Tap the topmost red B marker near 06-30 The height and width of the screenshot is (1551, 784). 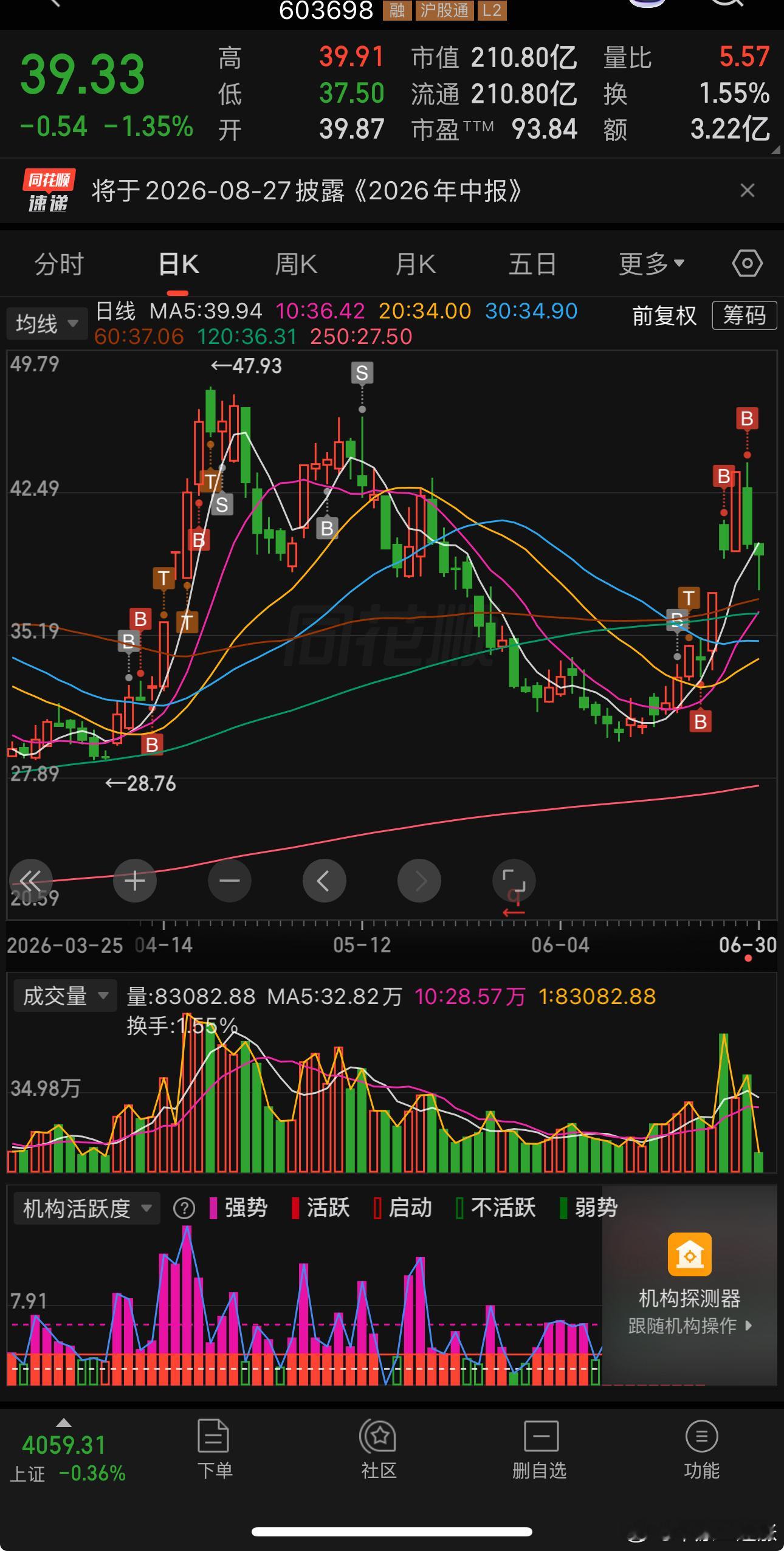point(747,418)
